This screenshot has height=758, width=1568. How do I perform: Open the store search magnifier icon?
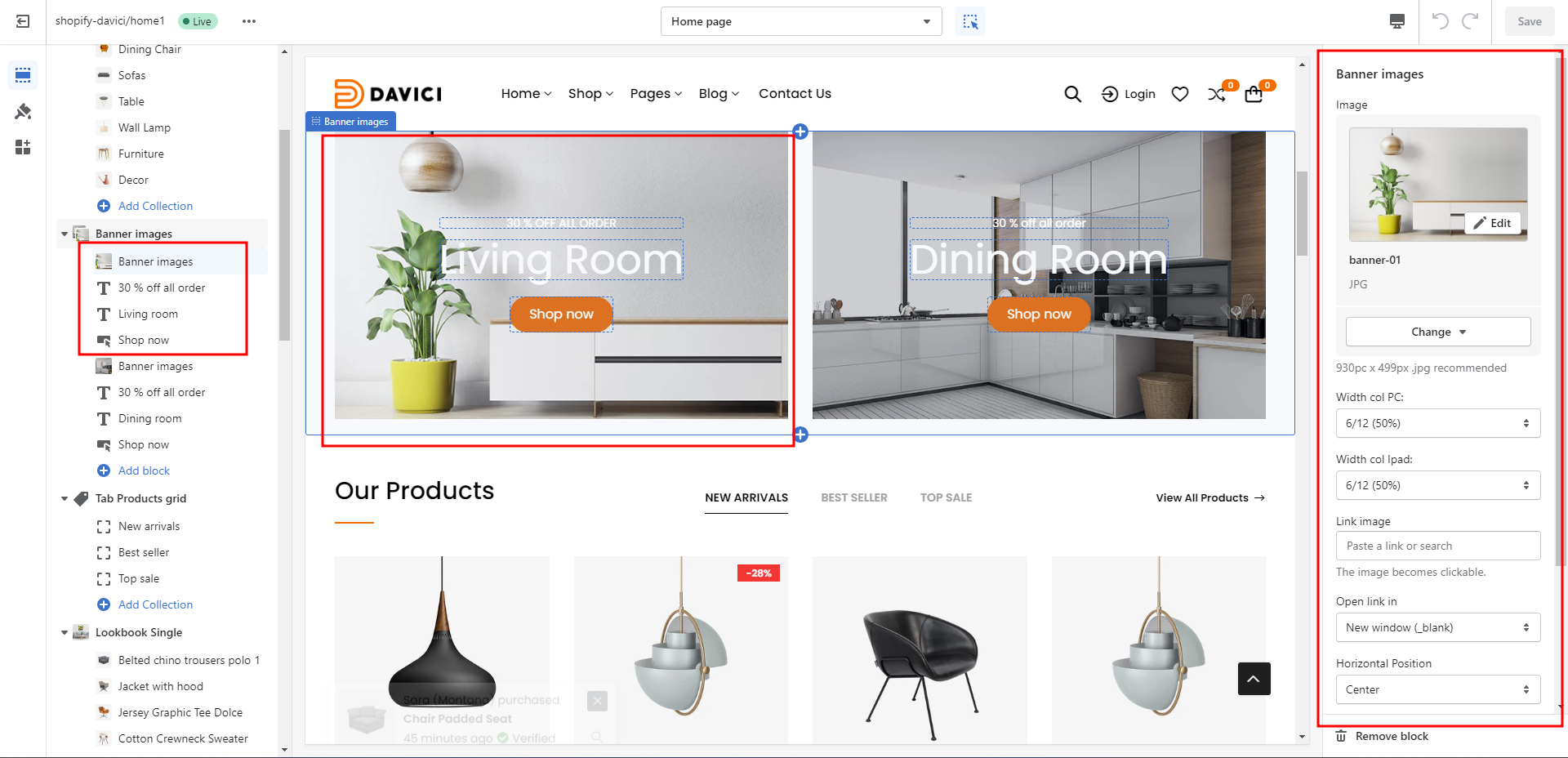1072,94
